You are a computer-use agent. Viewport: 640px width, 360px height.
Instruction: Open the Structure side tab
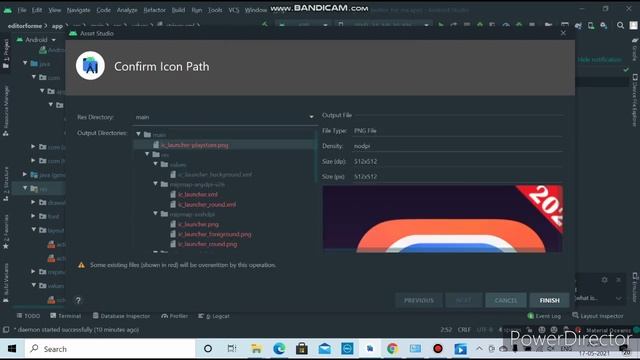pos(6,184)
